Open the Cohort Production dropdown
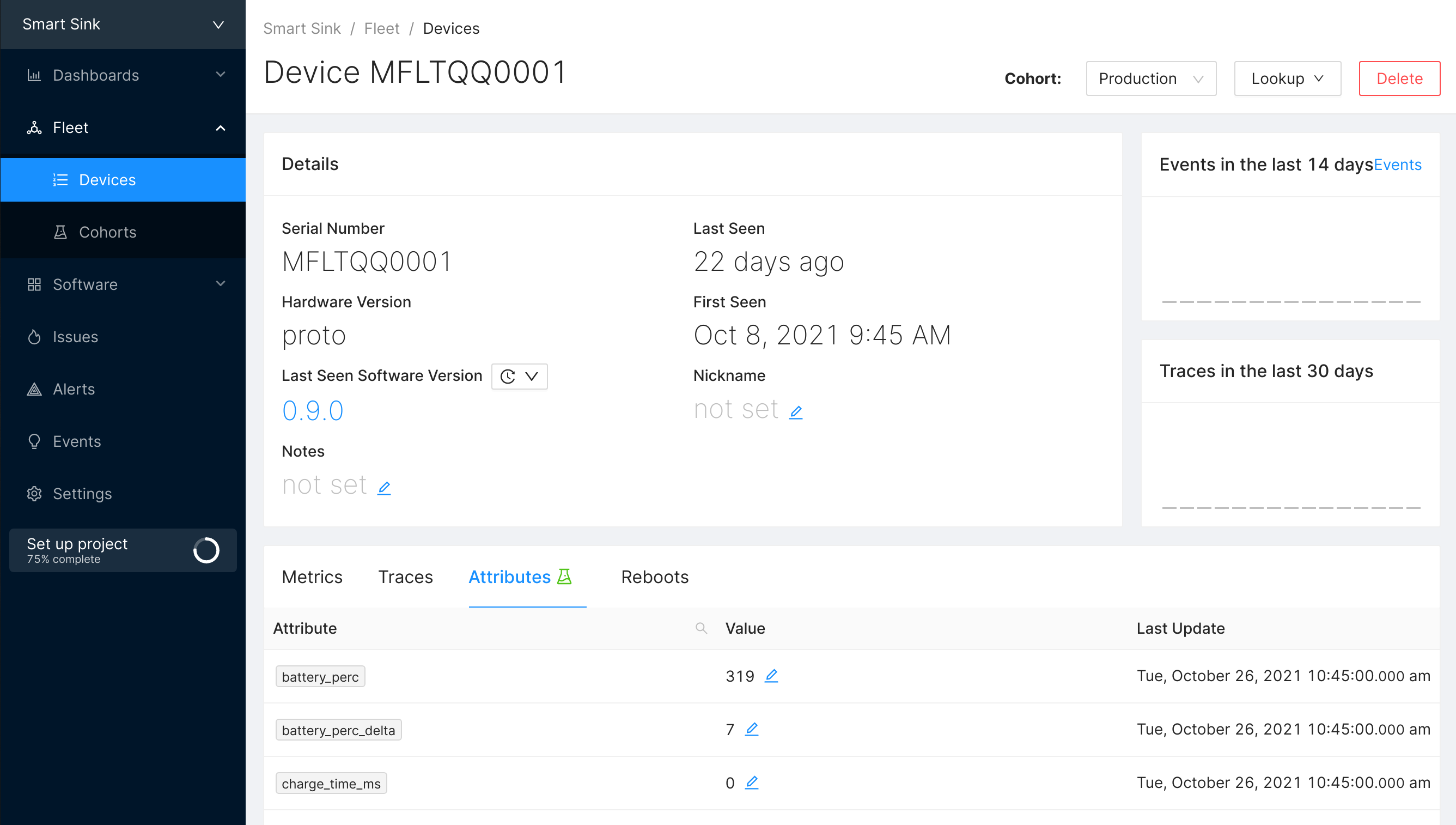Screen dimensions: 1456x825 [1150, 78]
